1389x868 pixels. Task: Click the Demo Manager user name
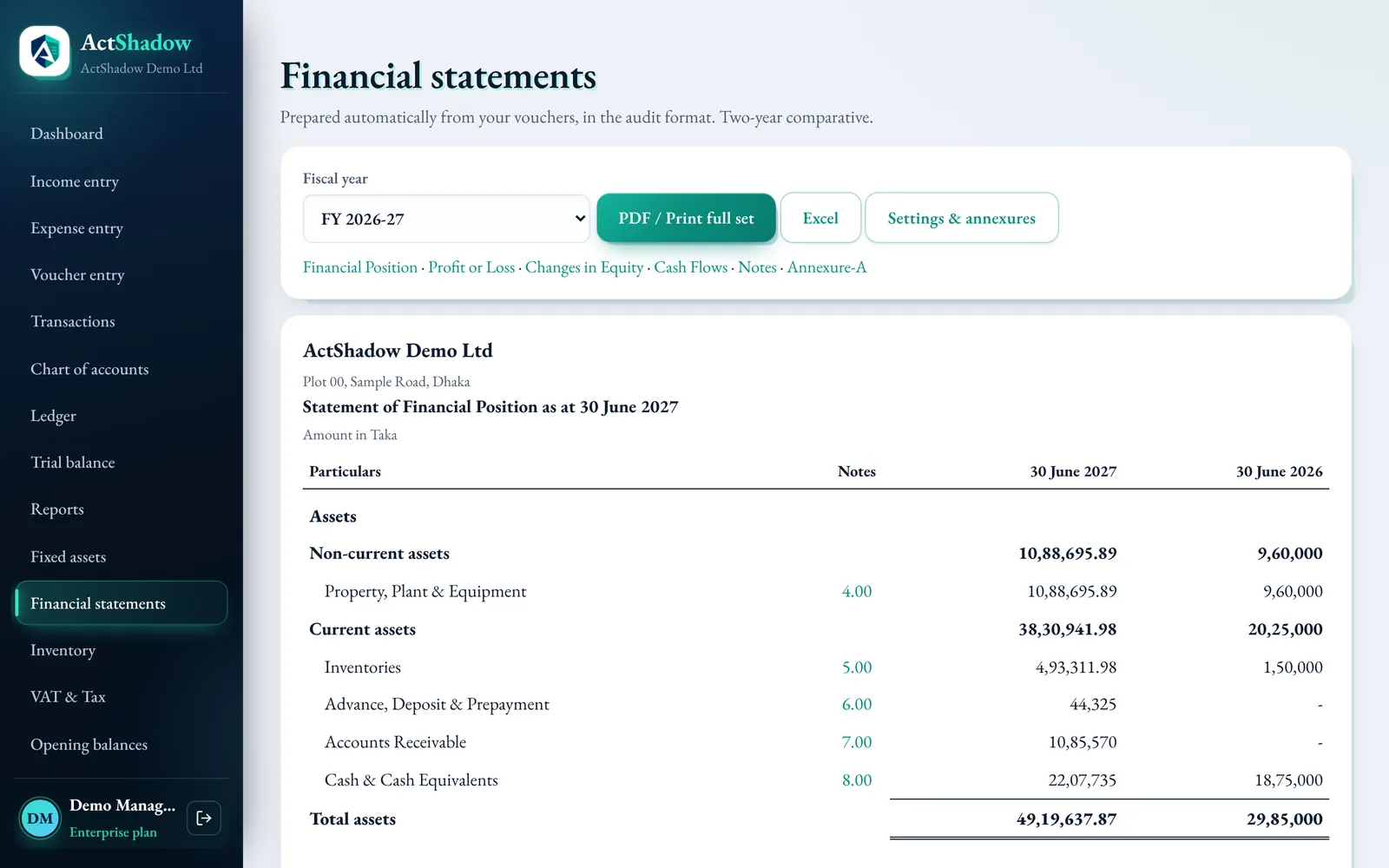122,806
